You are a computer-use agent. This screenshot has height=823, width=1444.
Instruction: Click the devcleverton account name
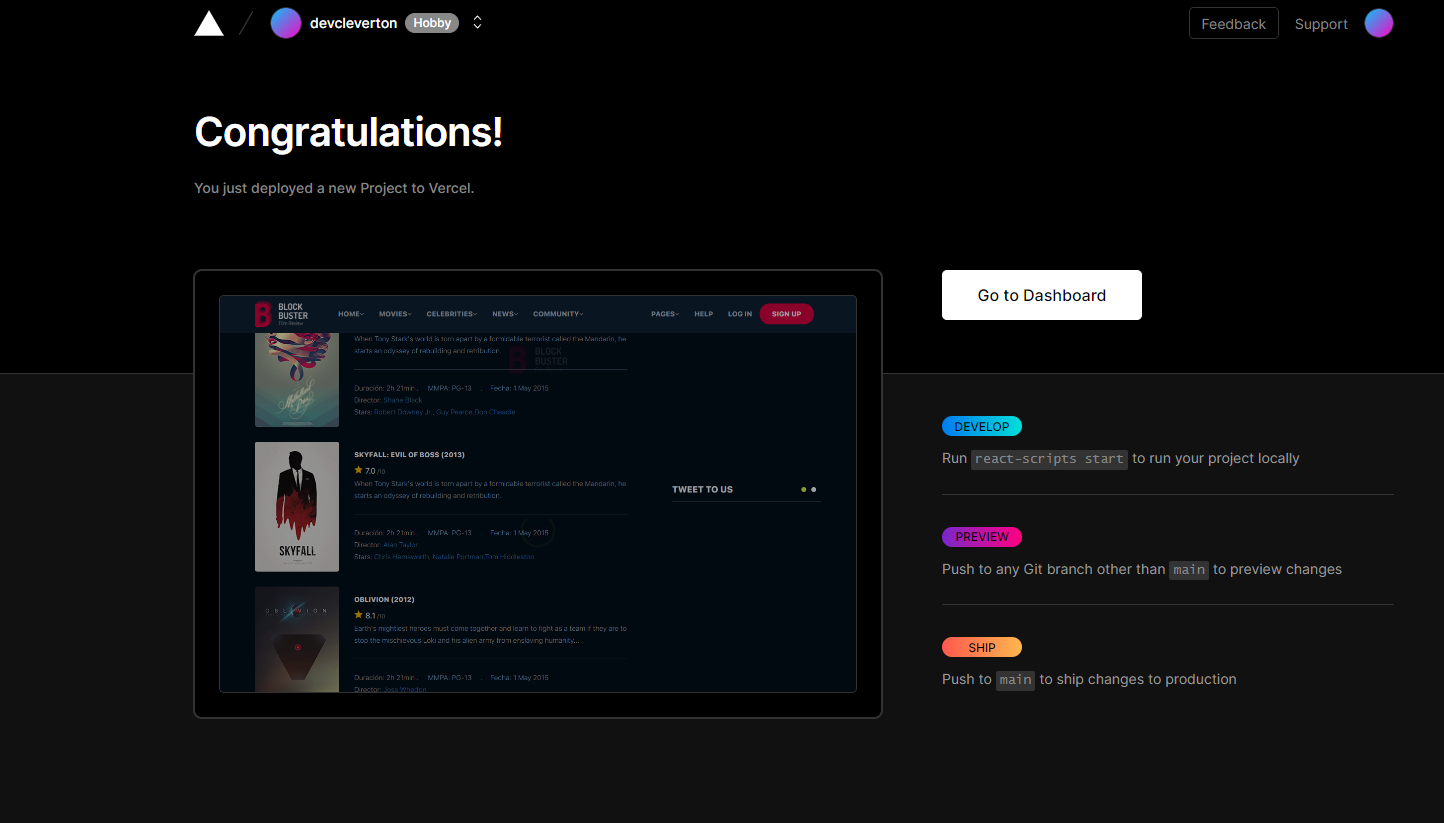point(353,23)
